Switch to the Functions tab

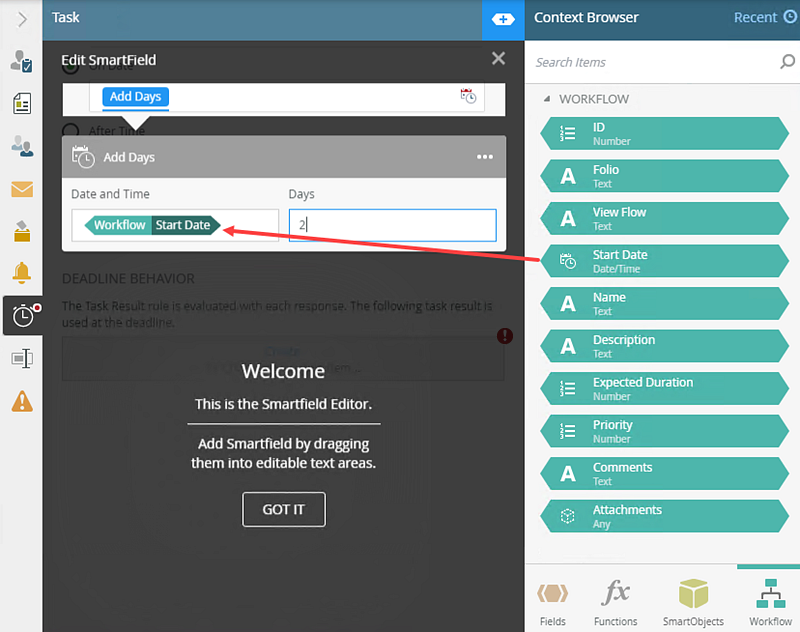click(x=615, y=602)
